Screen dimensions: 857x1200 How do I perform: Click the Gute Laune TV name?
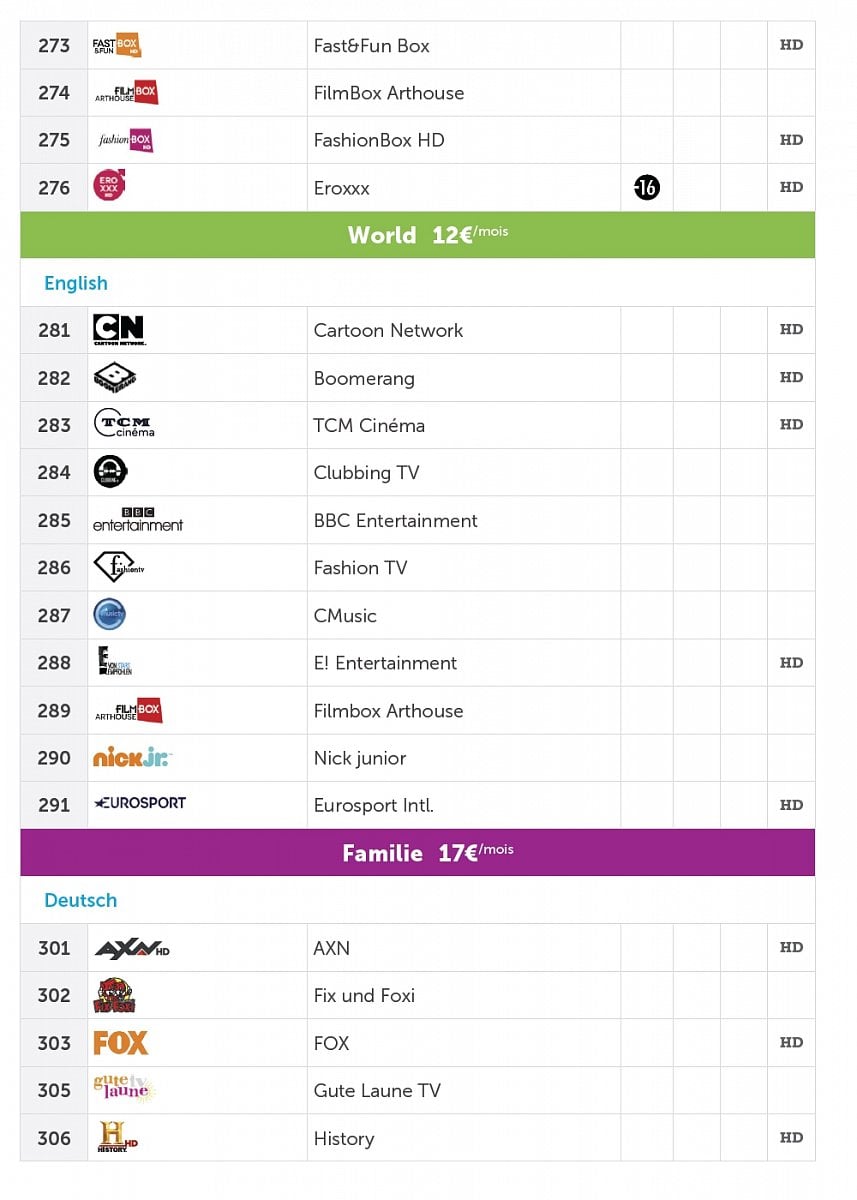(x=377, y=1090)
